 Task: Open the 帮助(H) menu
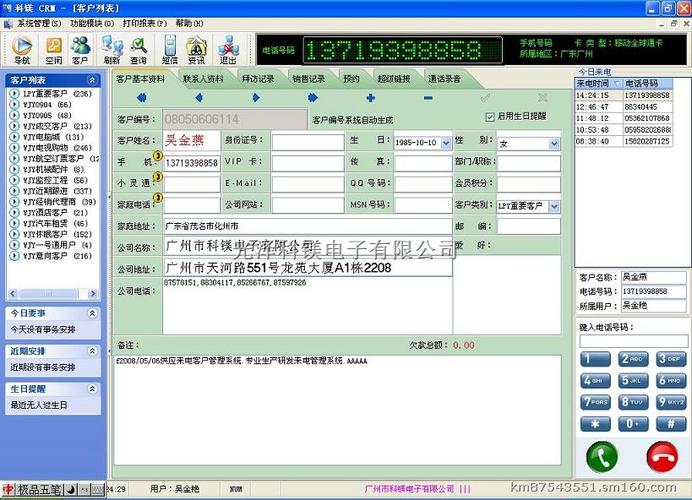click(190, 23)
